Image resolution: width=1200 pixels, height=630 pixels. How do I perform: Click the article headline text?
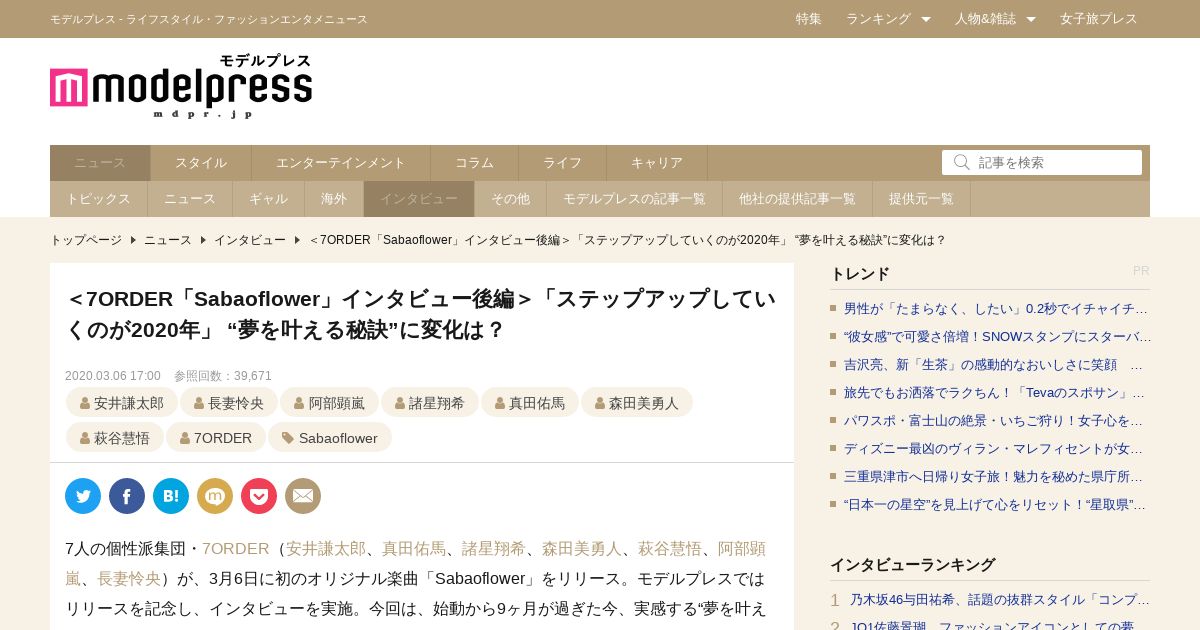[x=421, y=314]
